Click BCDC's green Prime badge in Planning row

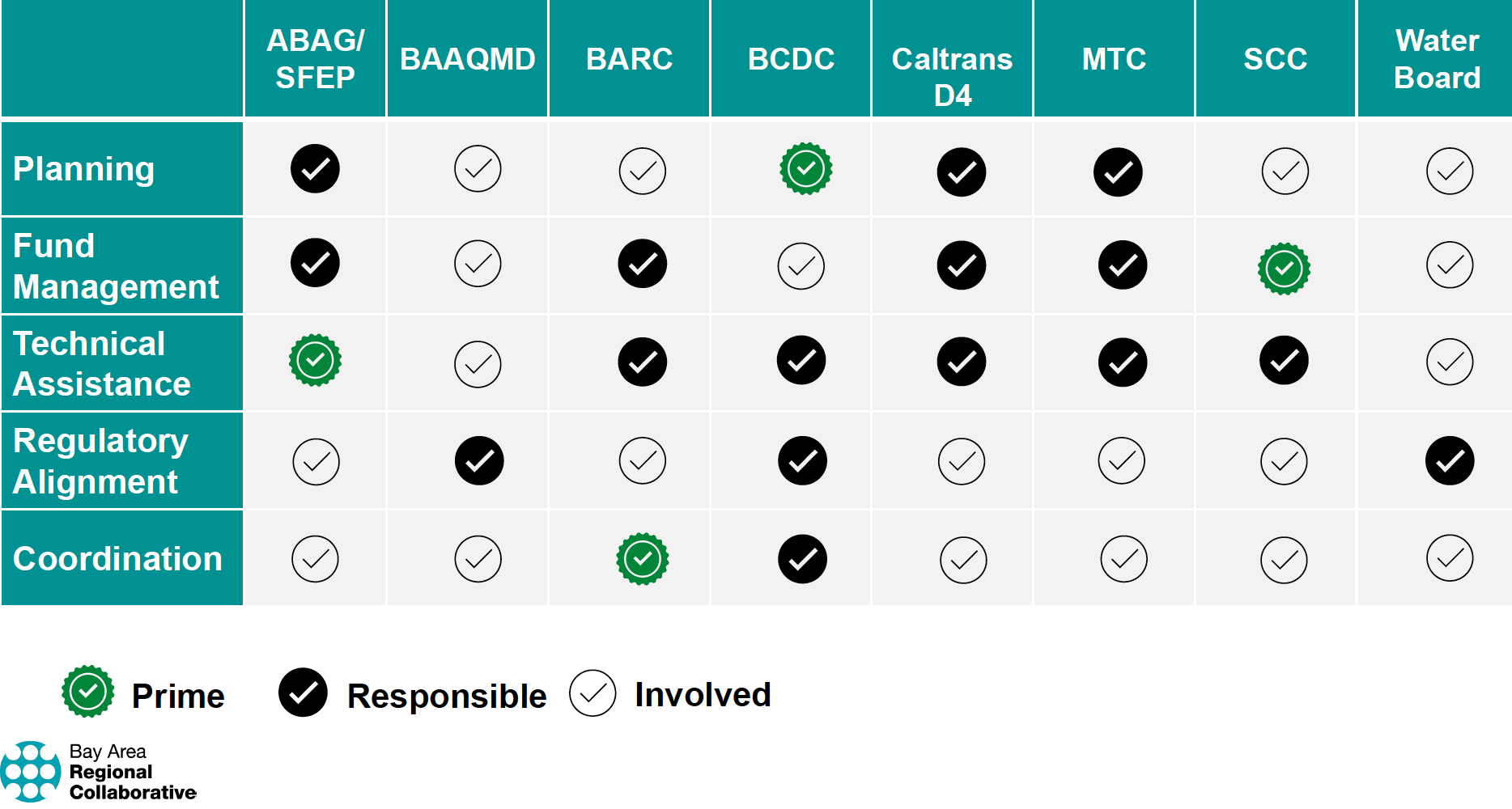coord(805,169)
